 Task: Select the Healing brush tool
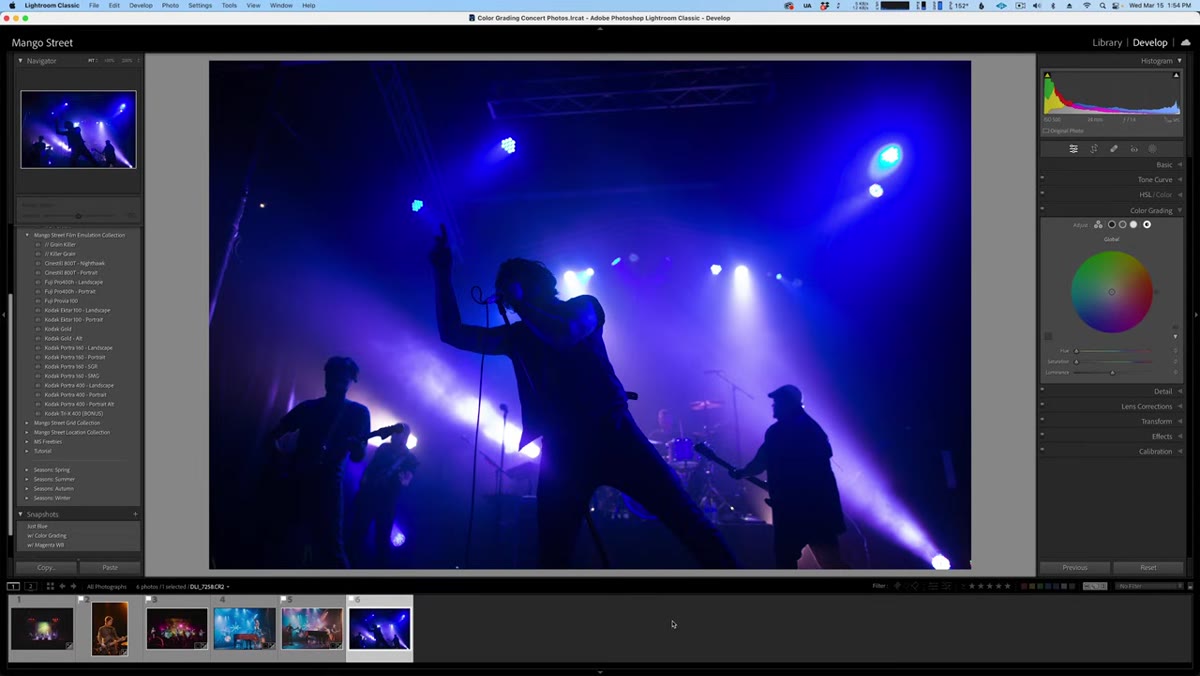(1114, 149)
